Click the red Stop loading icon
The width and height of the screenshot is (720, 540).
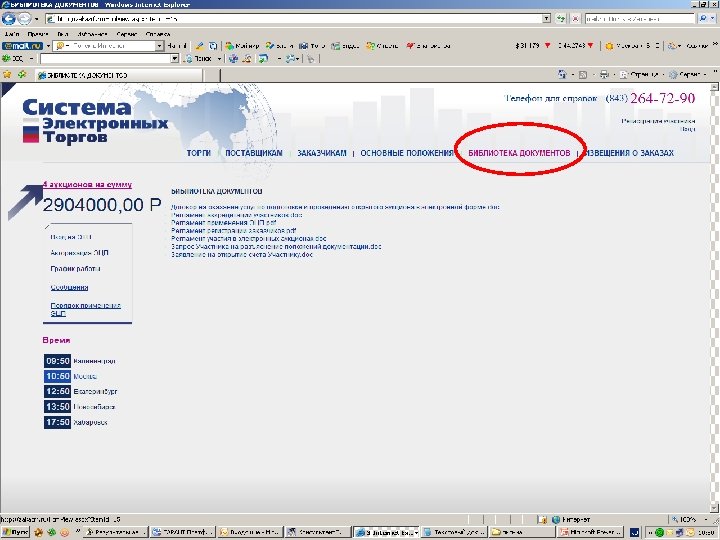pyautogui.click(x=575, y=19)
